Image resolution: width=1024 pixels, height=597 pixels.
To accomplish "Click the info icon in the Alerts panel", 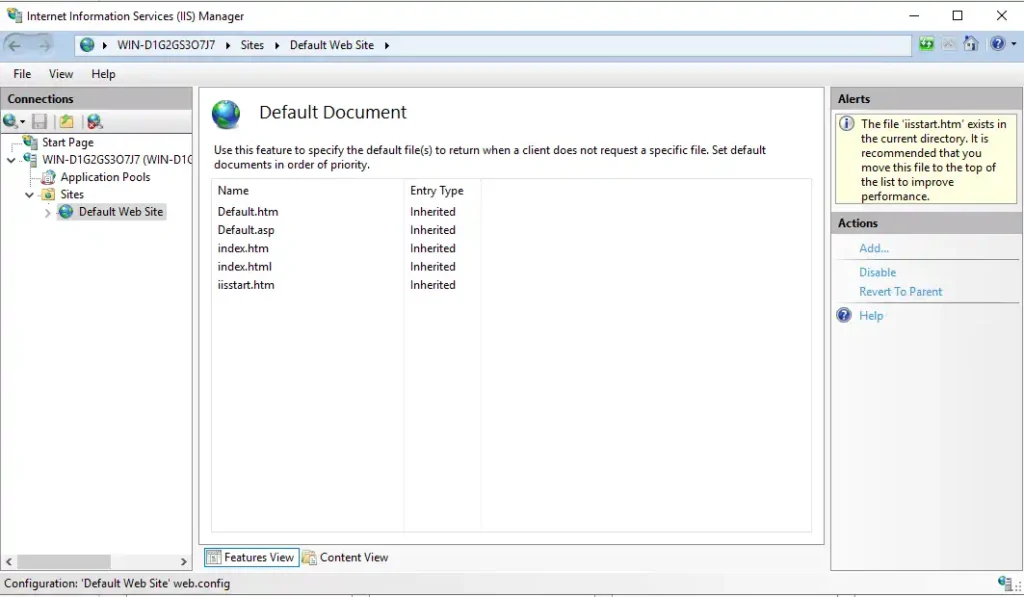I will coord(846,123).
